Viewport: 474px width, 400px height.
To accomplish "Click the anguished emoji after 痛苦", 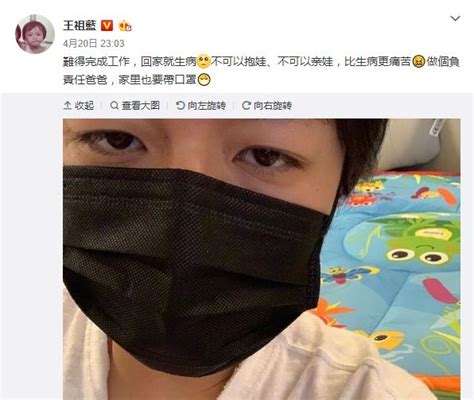I will pos(419,62).
